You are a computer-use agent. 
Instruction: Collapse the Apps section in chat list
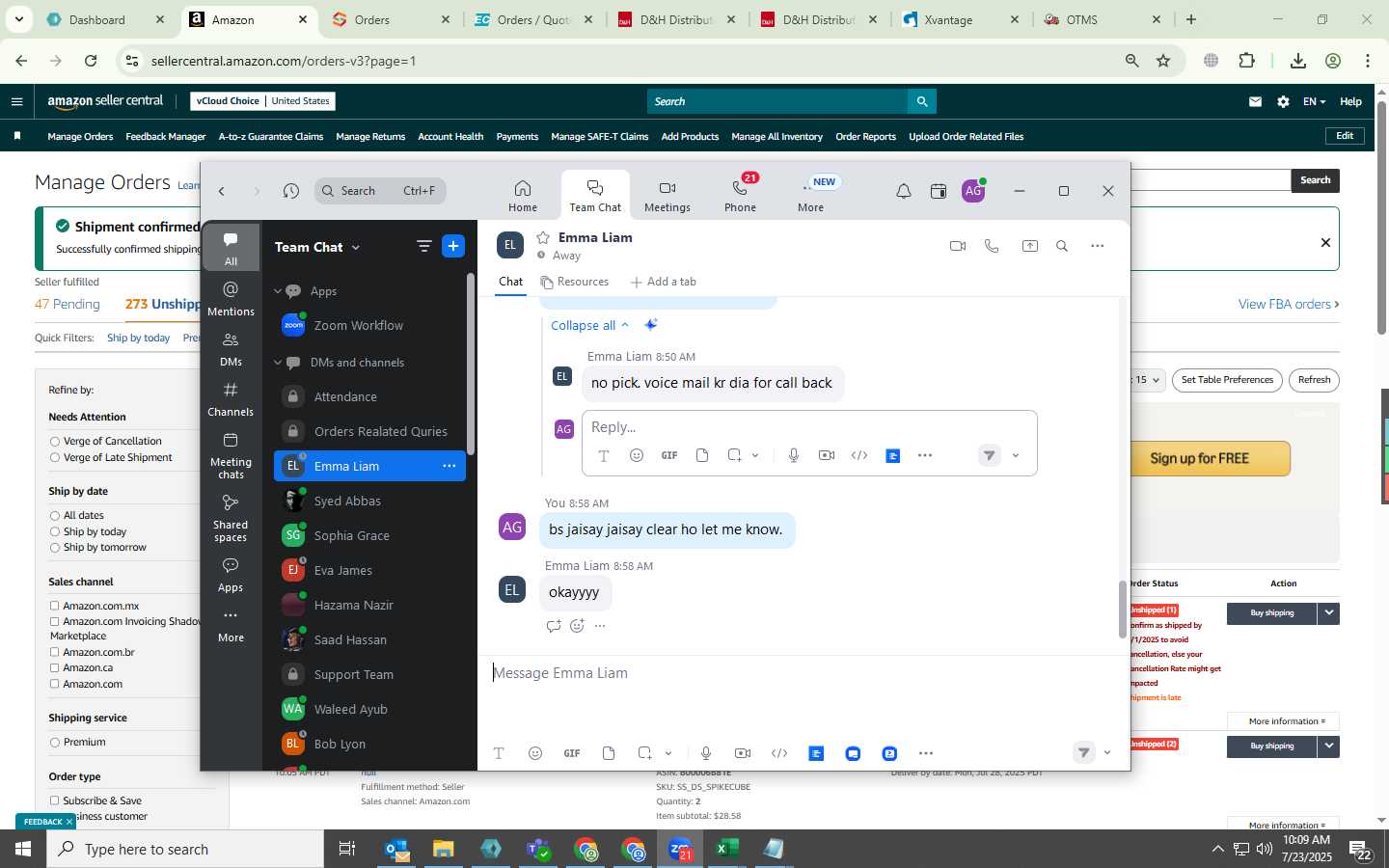(278, 291)
